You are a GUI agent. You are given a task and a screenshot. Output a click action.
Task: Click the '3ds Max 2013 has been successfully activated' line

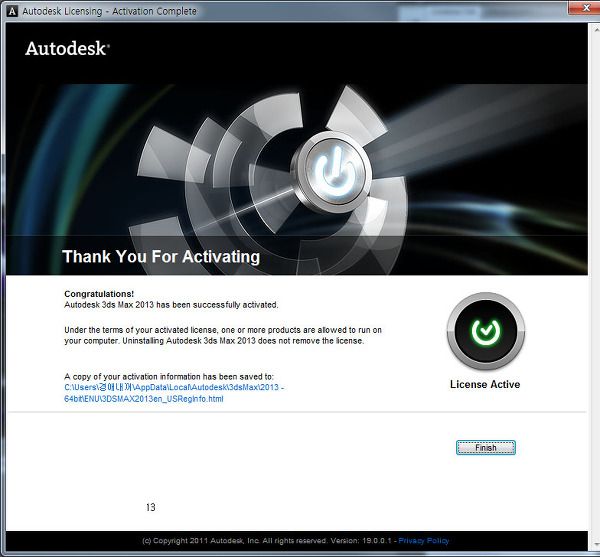[x=171, y=305]
